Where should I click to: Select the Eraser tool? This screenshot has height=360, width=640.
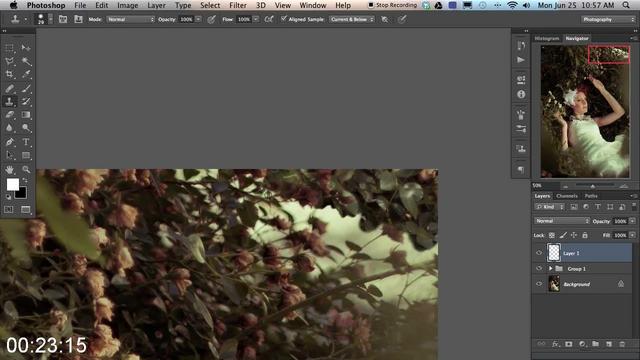pyautogui.click(x=10, y=115)
